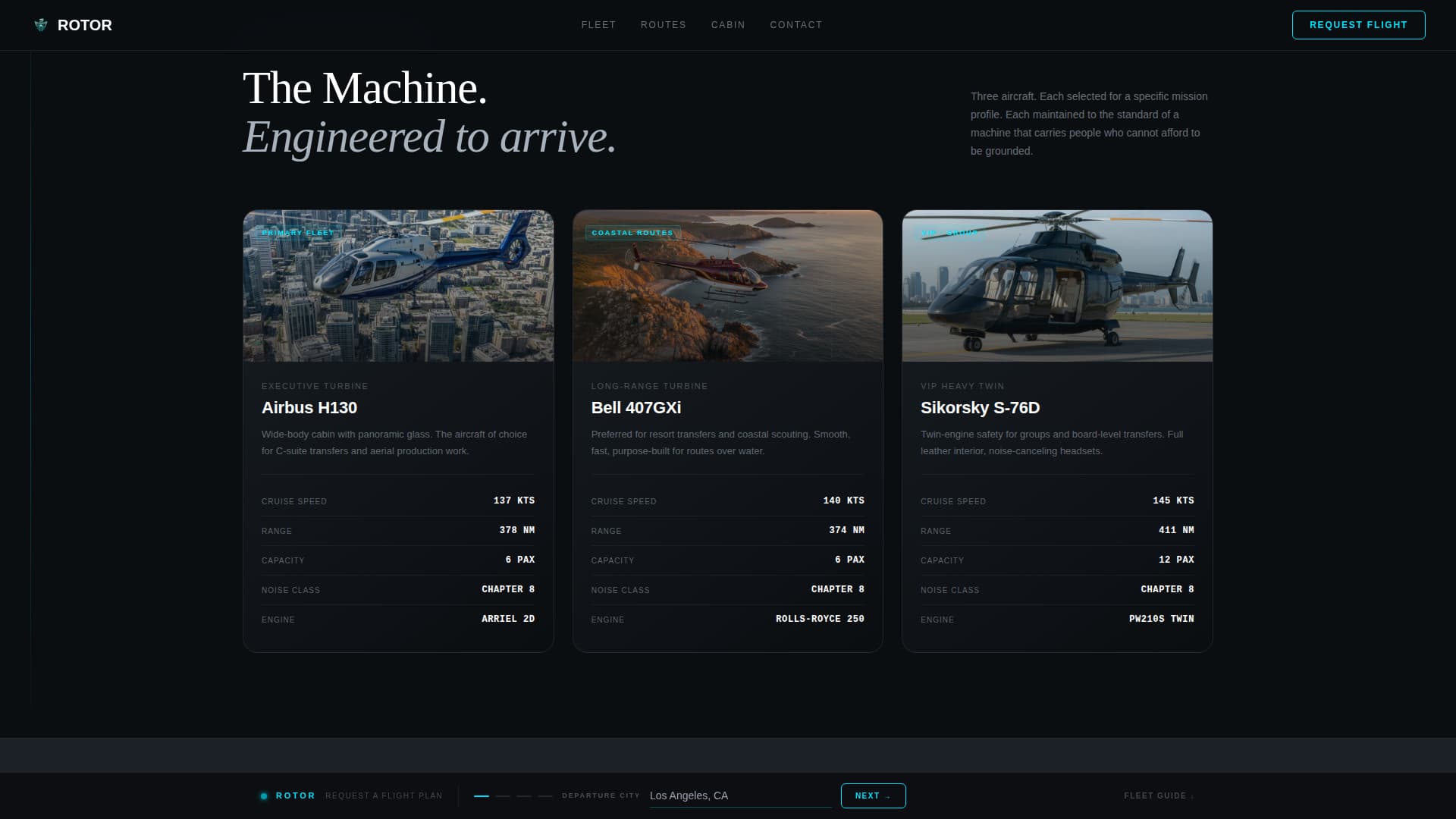Click the 137 KTS cruise speed value
The image size is (1456, 819).
click(514, 500)
